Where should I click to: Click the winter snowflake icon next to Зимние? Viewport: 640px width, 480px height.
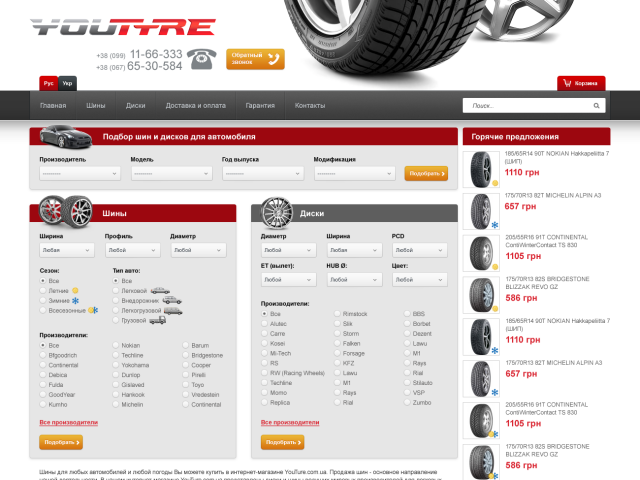76,301
